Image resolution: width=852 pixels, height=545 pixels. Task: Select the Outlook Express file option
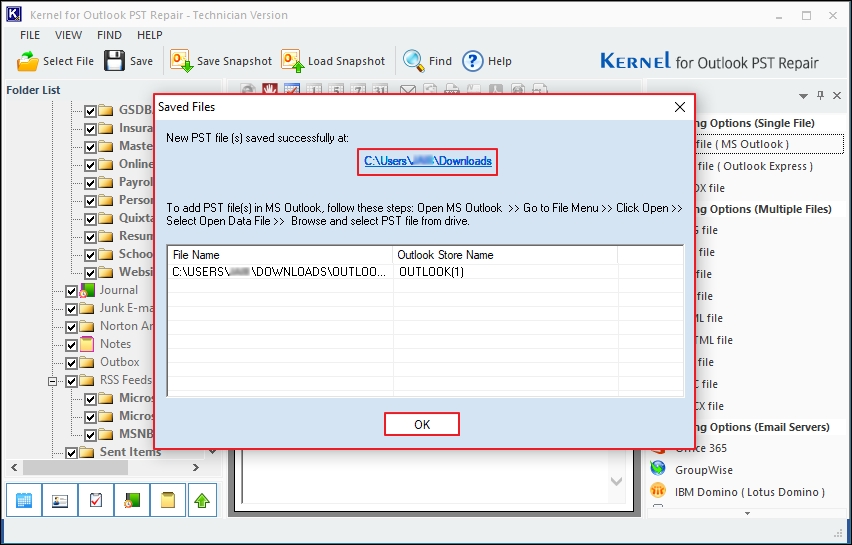pos(755,166)
